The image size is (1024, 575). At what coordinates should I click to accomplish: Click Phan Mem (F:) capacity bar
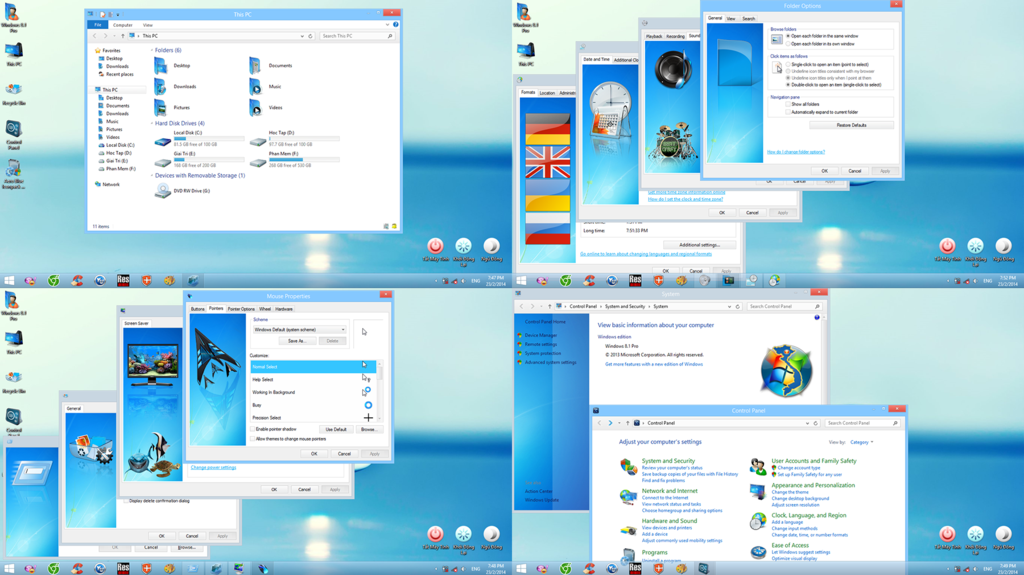coord(304,159)
